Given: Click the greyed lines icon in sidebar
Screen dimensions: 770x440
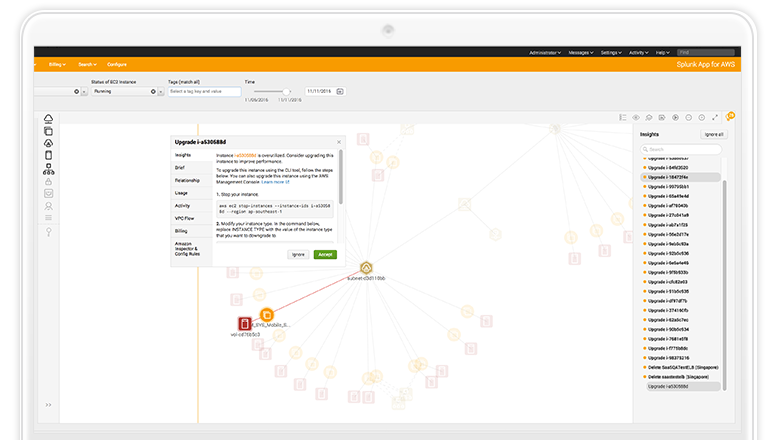Looking at the screenshot, I should click(x=48, y=218).
